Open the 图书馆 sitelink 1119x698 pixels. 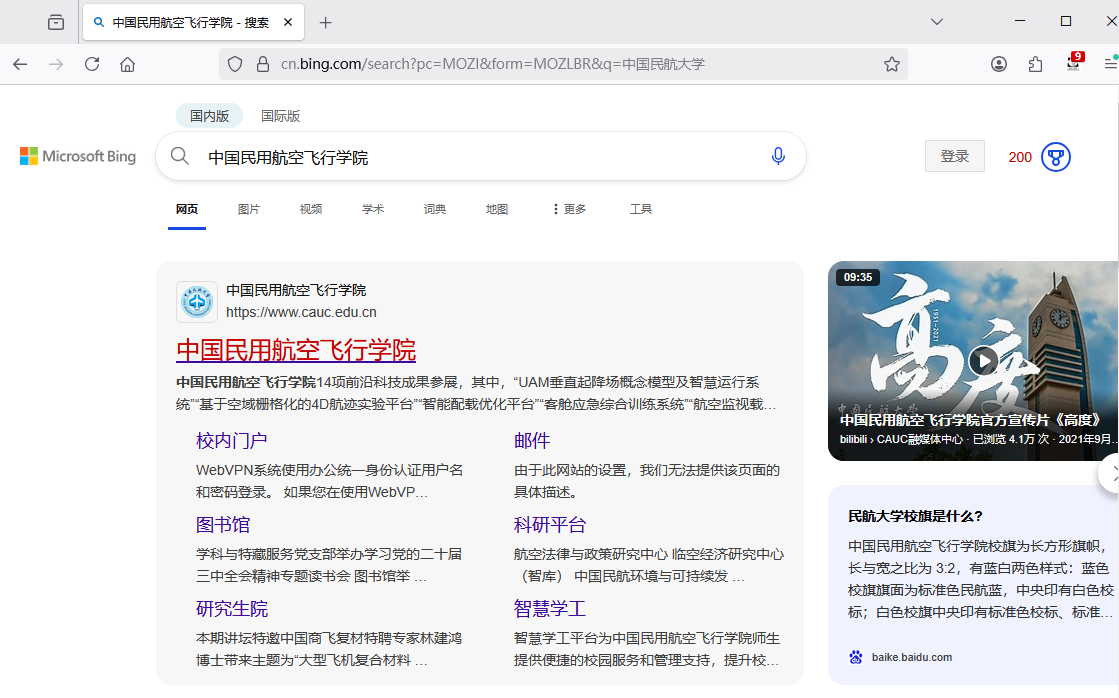point(223,525)
